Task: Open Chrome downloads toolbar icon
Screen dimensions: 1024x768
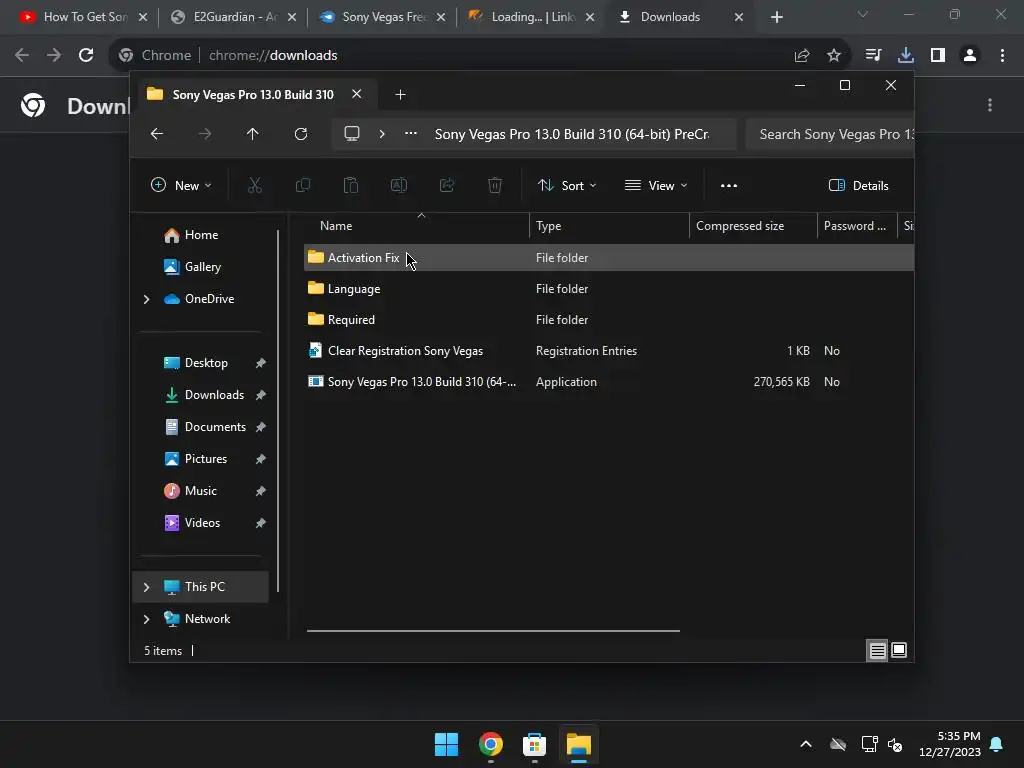Action: [906, 56]
